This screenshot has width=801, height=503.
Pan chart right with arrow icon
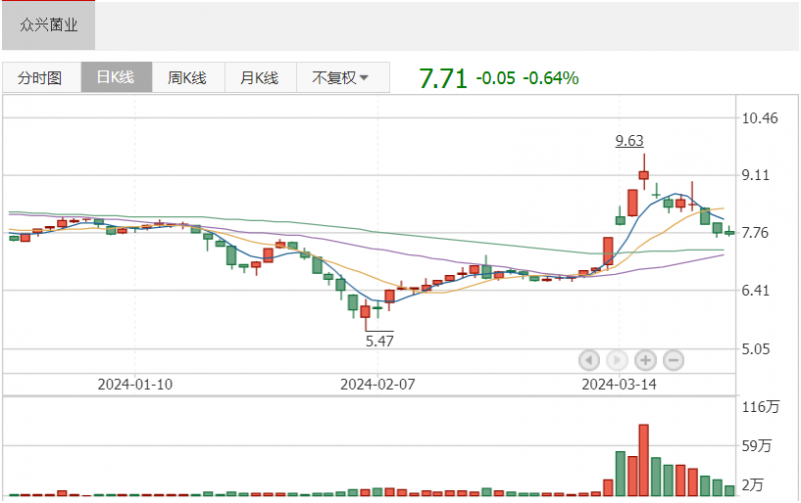[x=617, y=361]
